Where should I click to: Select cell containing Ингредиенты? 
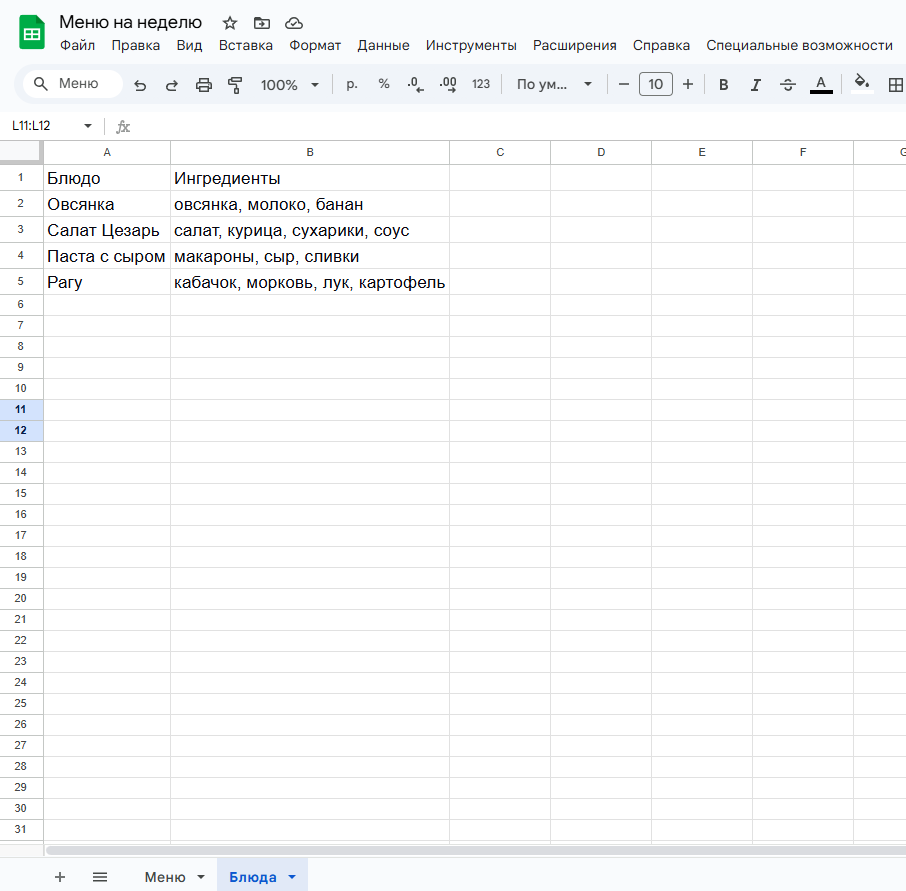pyautogui.click(x=310, y=178)
